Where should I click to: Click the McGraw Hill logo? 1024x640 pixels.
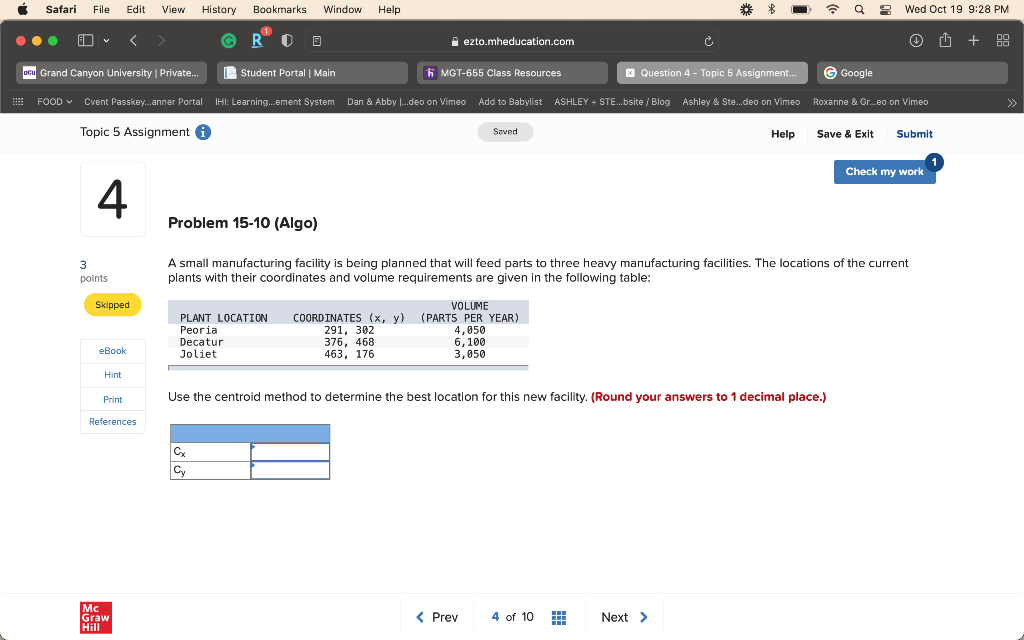click(96, 618)
